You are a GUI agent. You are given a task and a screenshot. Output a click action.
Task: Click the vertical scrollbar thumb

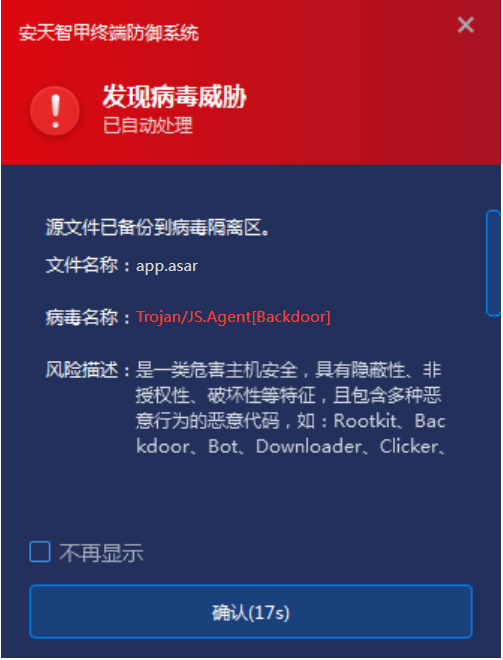point(493,263)
